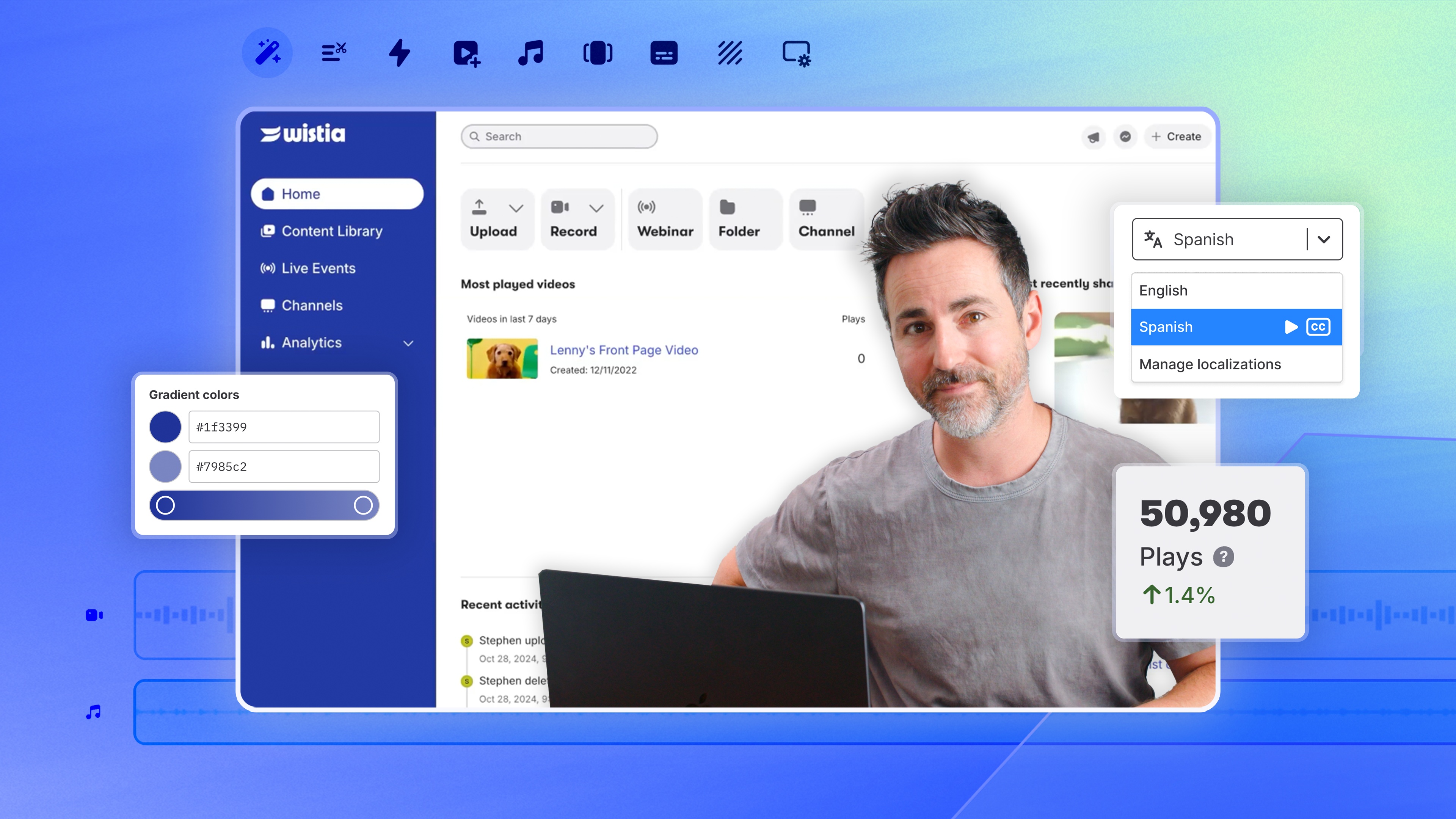The width and height of the screenshot is (1456, 819).
Task: Expand the Analytics sidebar section
Action: (x=408, y=343)
